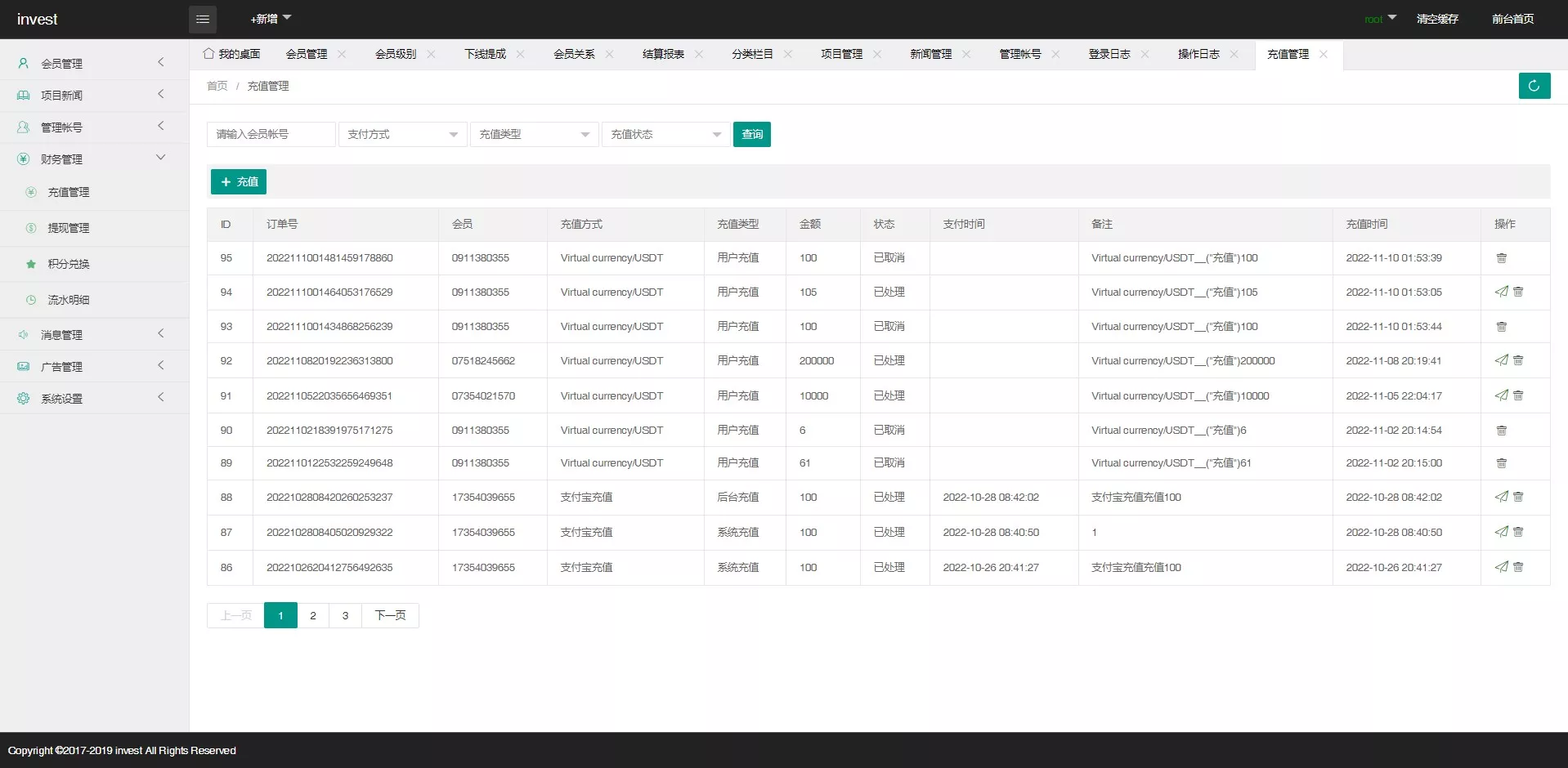Click the 消息管理 speaker icon
Image resolution: width=1568 pixels, height=768 pixels.
pos(23,334)
